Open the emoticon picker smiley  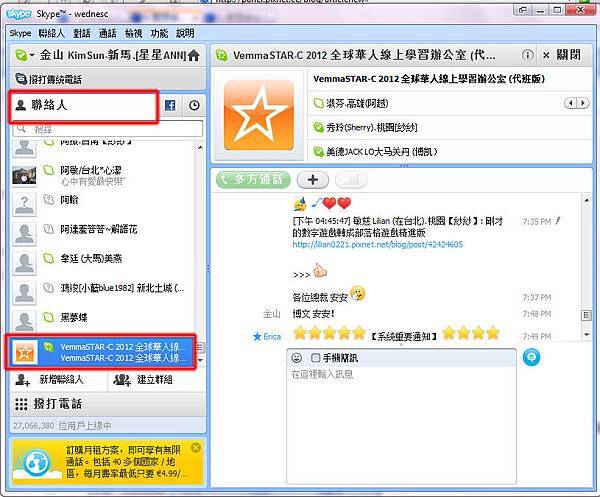297,358
